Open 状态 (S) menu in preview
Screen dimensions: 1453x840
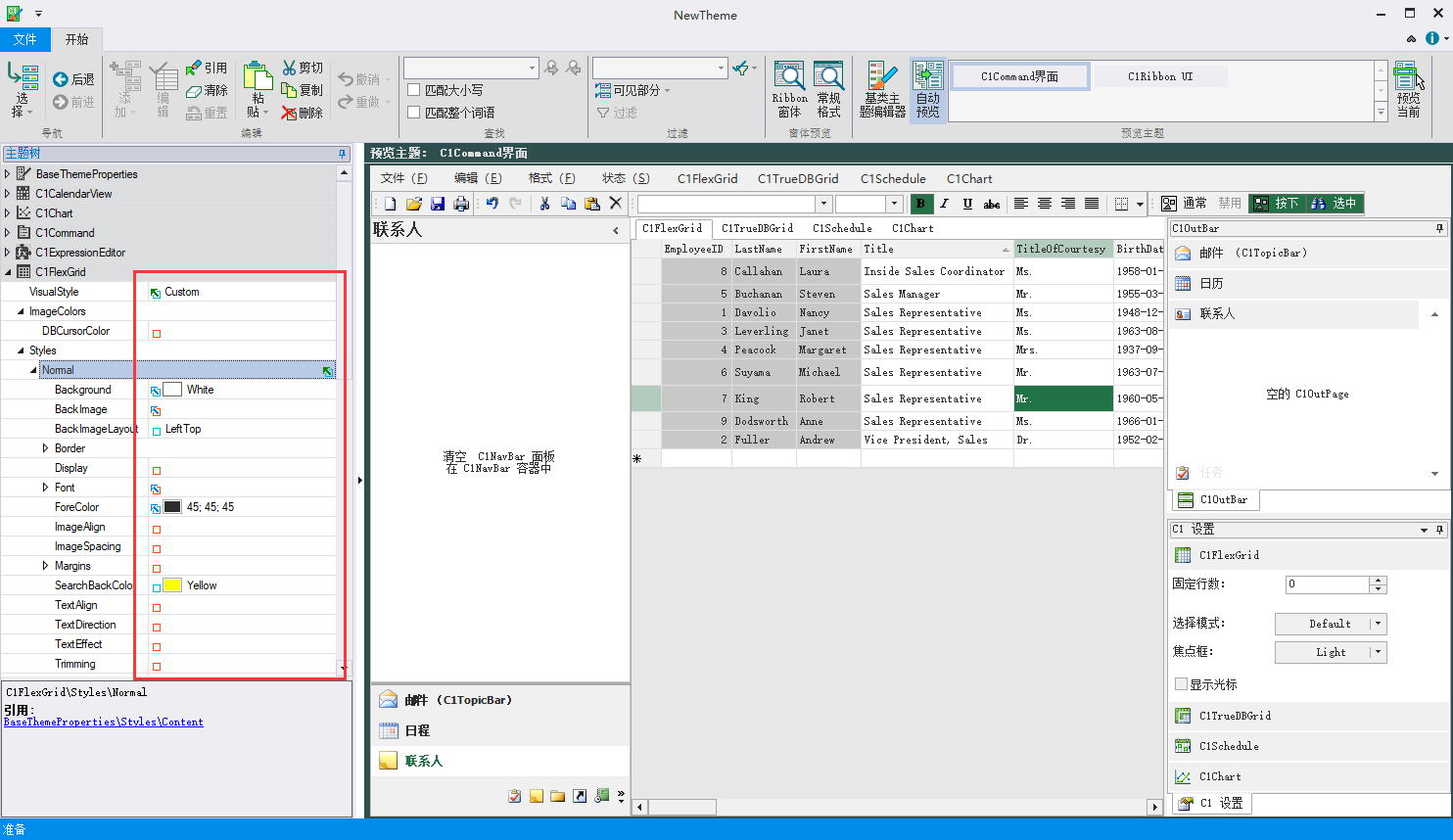coord(626,178)
